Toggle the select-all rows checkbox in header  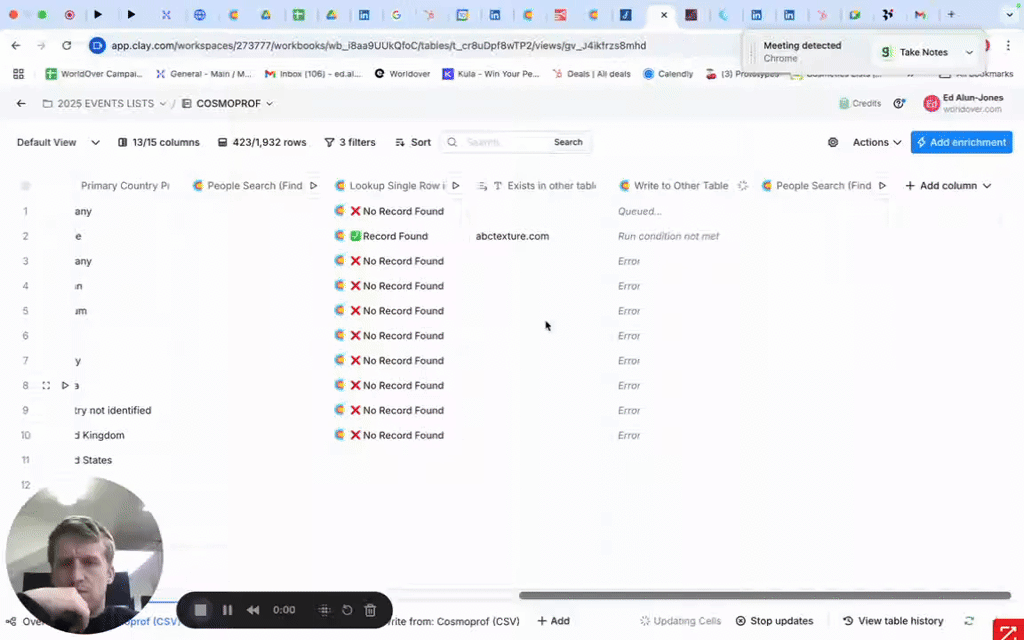point(26,186)
